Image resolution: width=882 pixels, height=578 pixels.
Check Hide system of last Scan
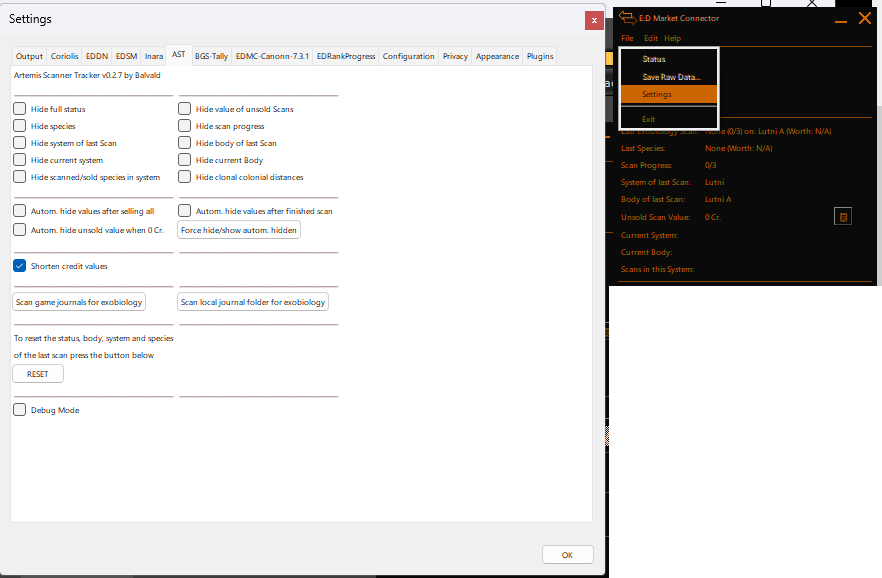click(20, 142)
